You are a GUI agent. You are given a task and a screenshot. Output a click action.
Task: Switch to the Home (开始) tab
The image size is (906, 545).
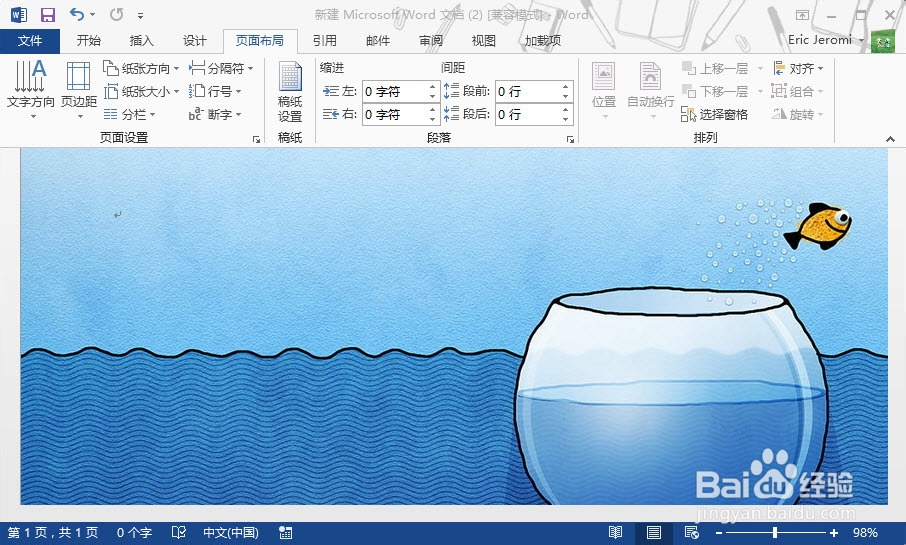click(89, 40)
